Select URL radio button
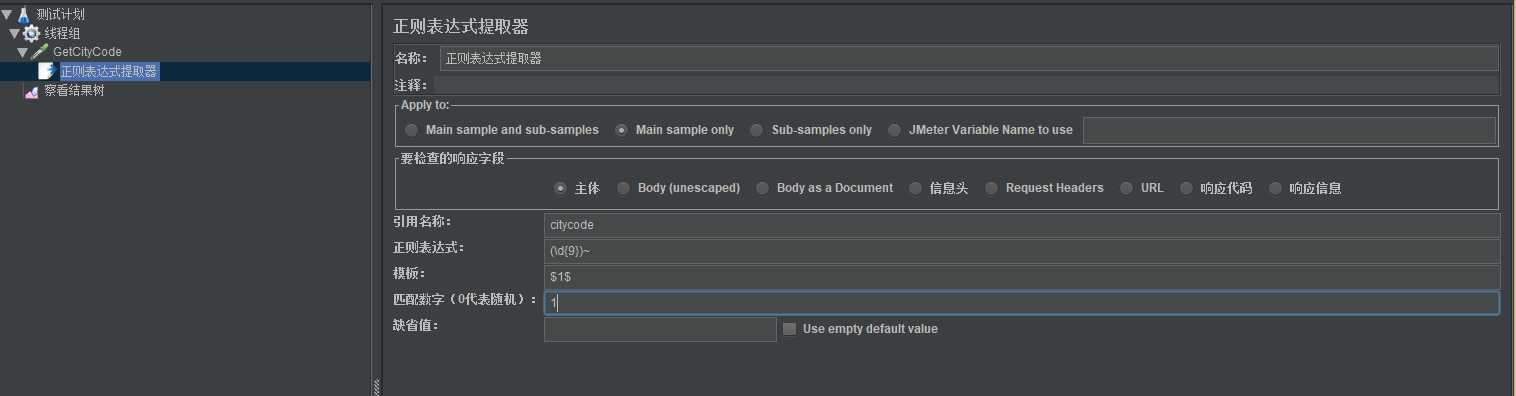 coord(1127,188)
